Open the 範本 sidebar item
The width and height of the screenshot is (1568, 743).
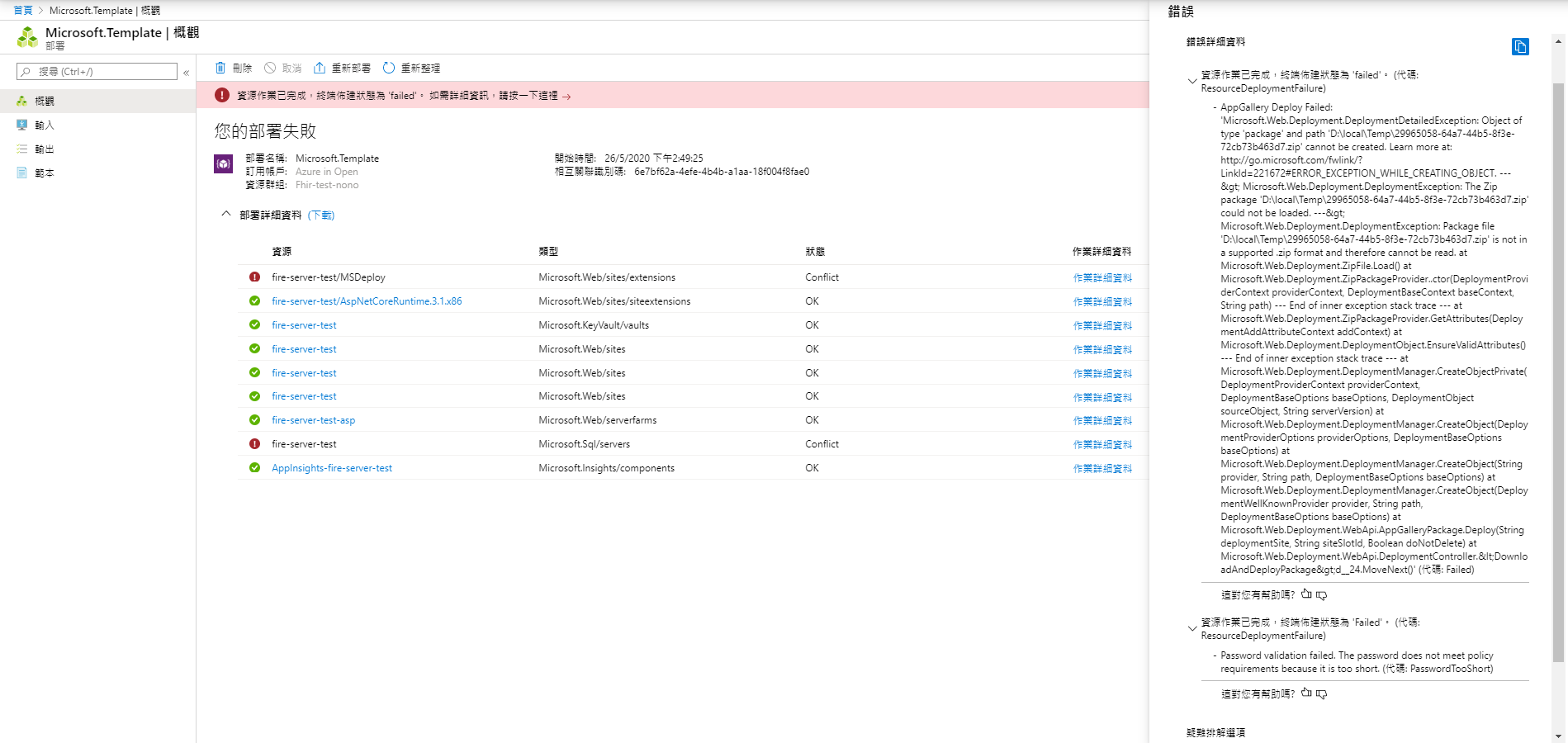coord(97,173)
